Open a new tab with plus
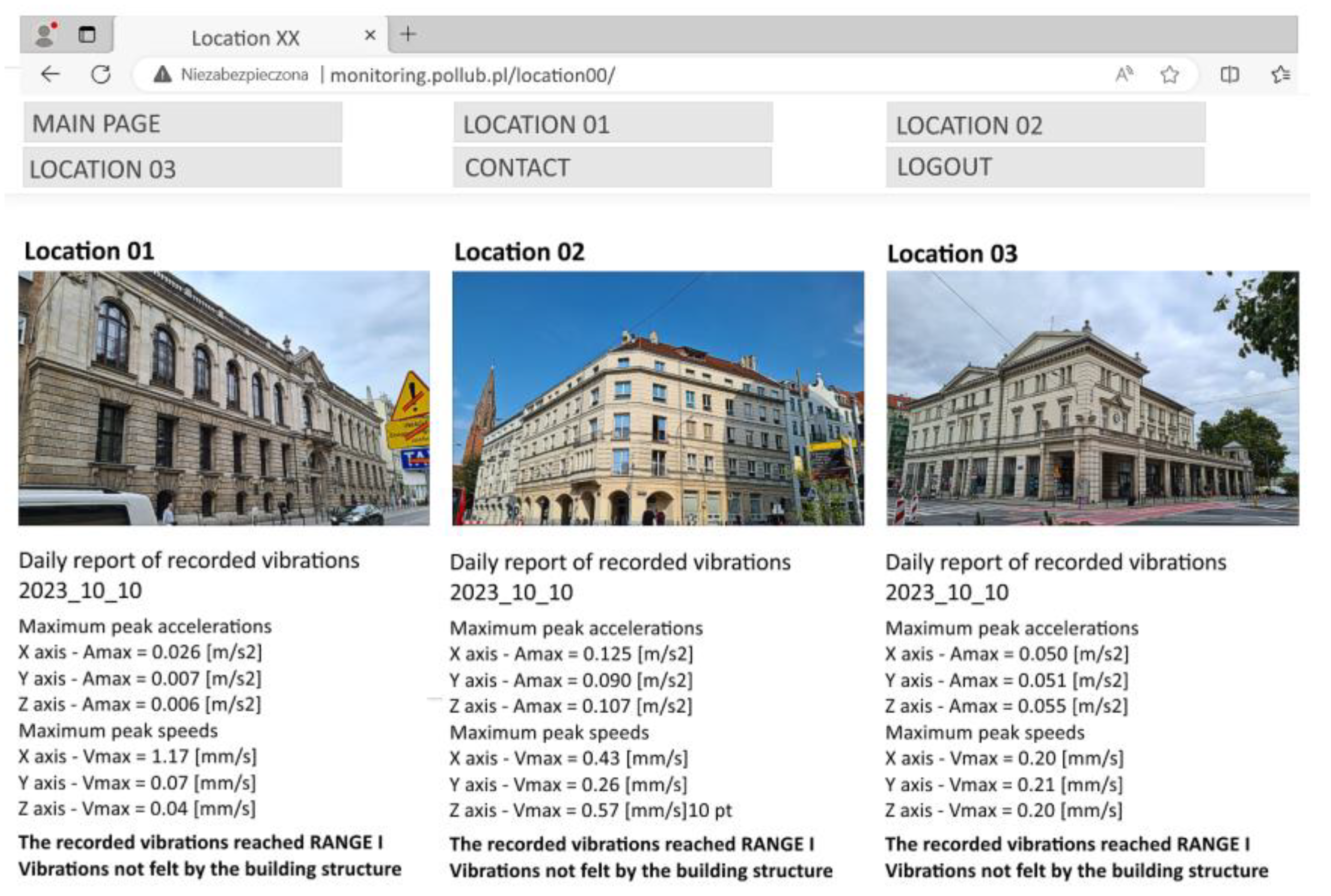Image resolution: width=1331 pixels, height=896 pixels. [x=407, y=34]
